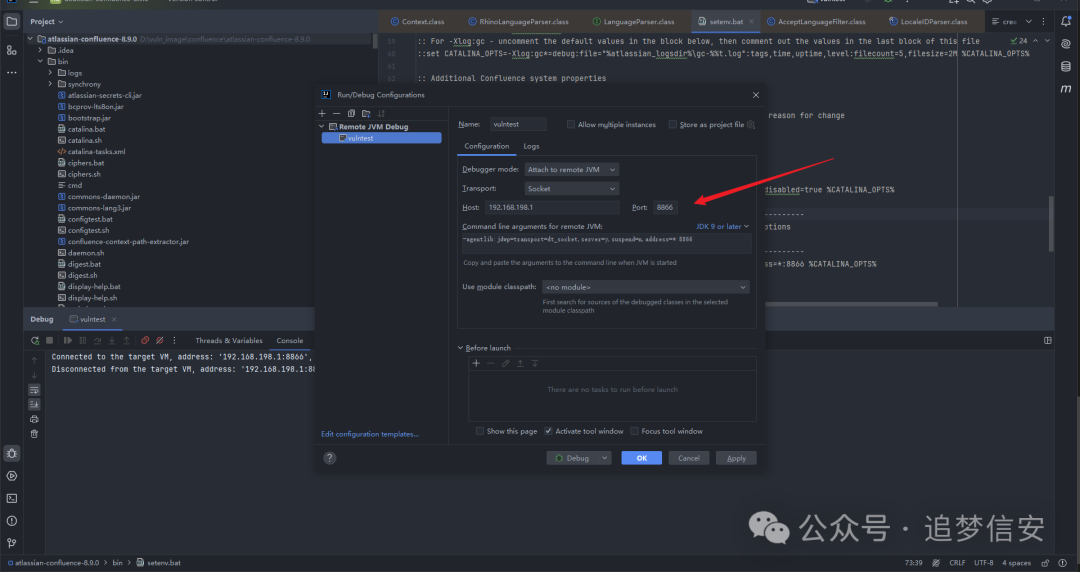
Task: Expand the logs folder in project tree
Action: (x=50, y=72)
